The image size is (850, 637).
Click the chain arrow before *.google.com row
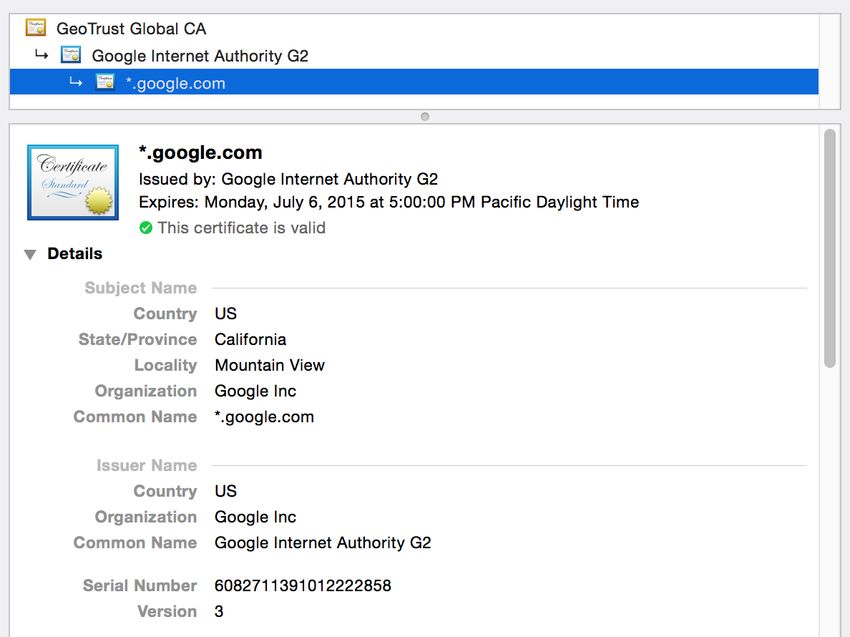click(75, 82)
